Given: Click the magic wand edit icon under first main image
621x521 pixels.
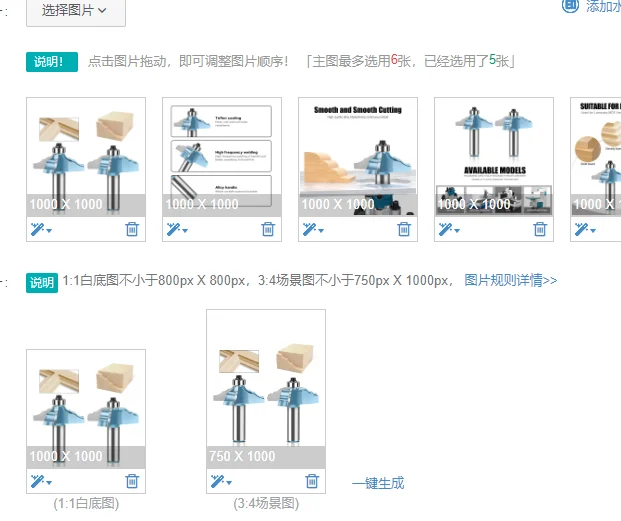Looking at the screenshot, I should (37, 229).
